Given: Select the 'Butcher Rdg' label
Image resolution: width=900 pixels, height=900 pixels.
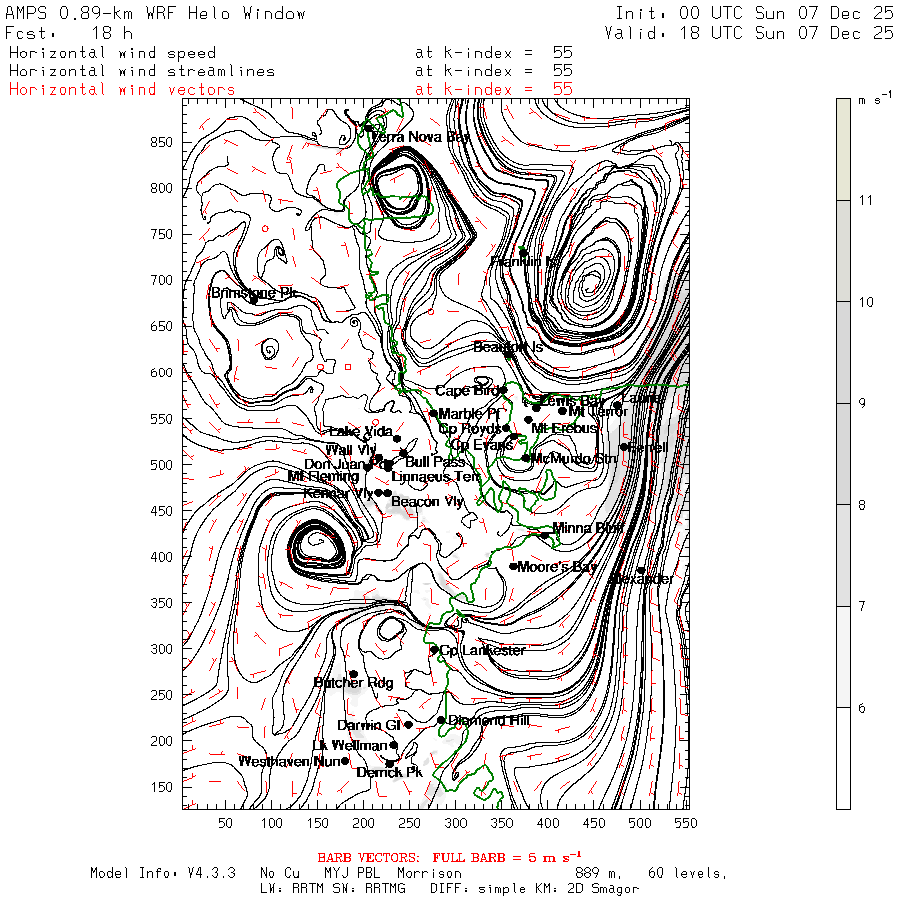Looking at the screenshot, I should 354,682.
